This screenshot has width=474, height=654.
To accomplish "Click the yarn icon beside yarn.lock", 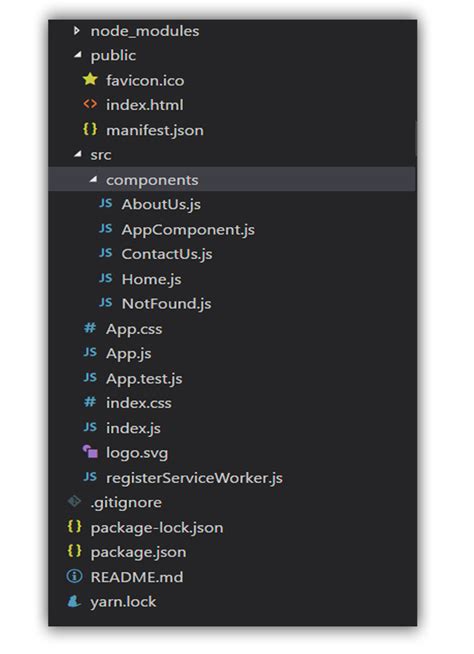I will 74,601.
